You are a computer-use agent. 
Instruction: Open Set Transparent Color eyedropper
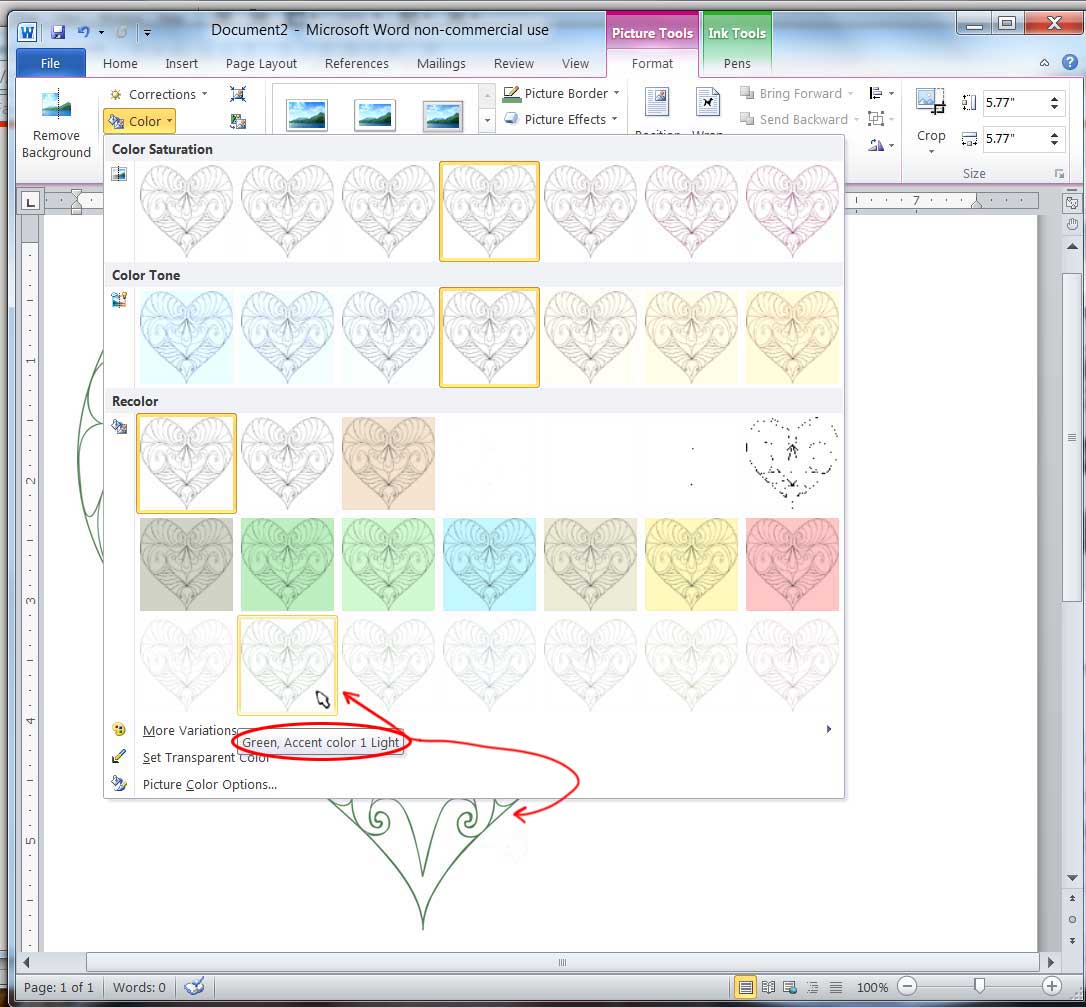119,757
